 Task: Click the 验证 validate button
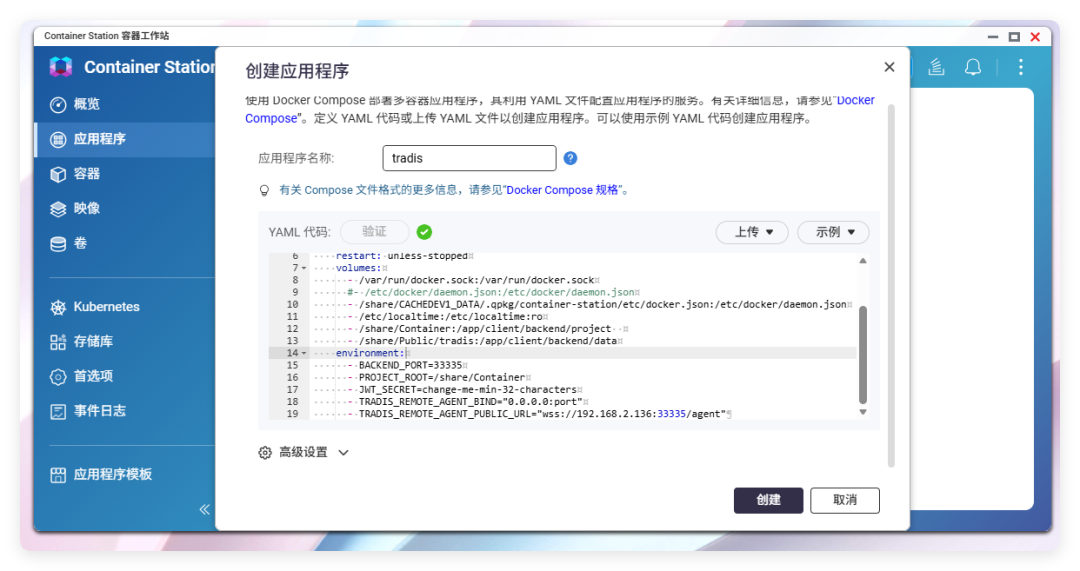375,232
